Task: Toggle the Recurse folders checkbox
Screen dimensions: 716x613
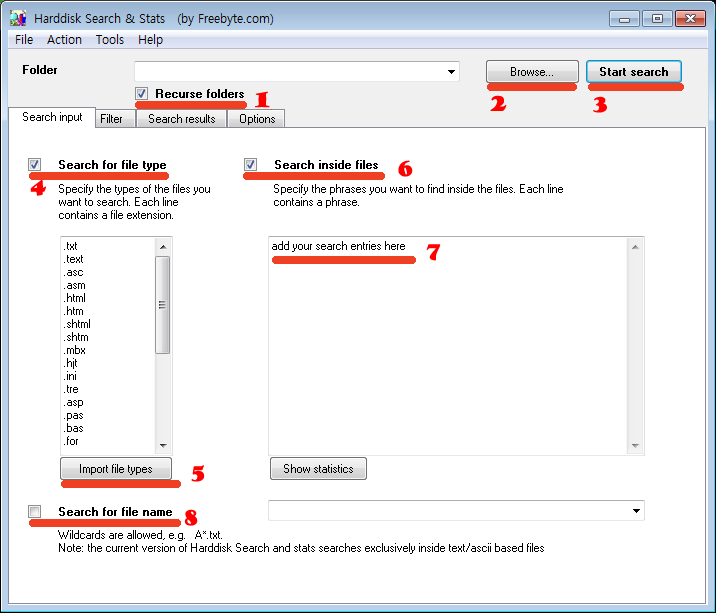Action: click(x=141, y=94)
